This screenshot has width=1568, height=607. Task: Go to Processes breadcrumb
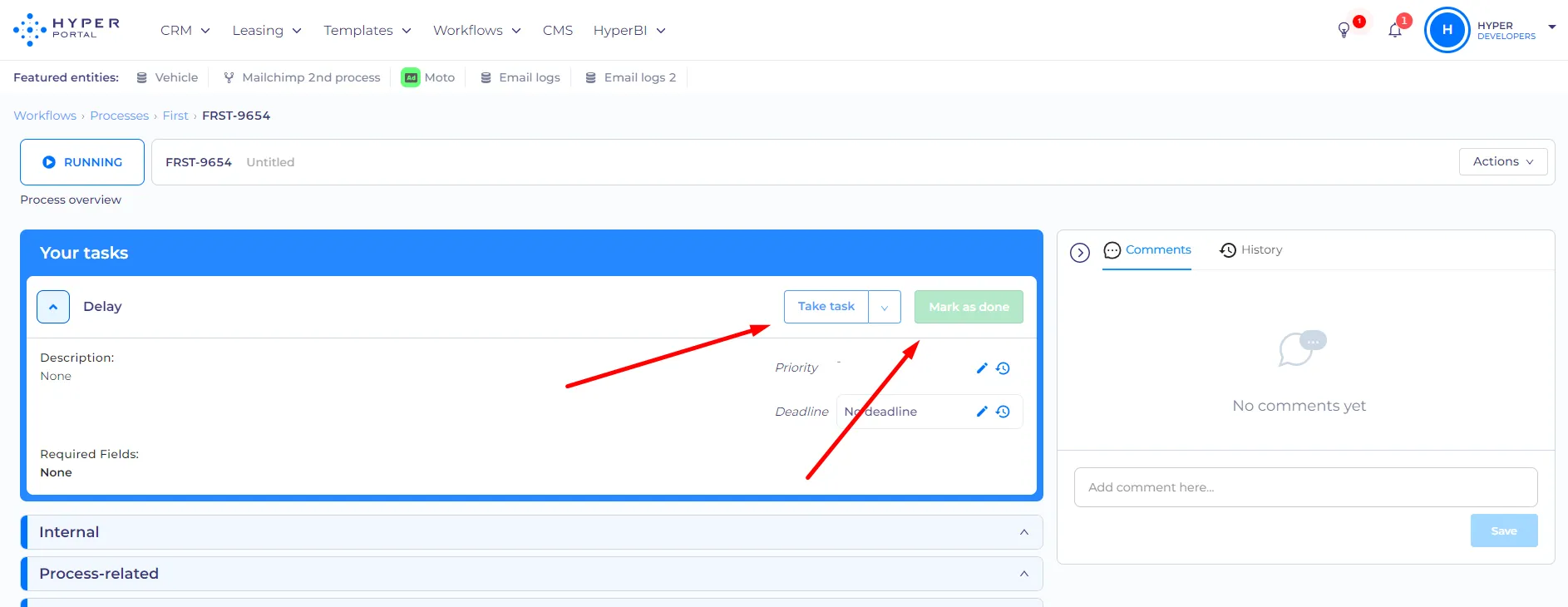point(120,116)
